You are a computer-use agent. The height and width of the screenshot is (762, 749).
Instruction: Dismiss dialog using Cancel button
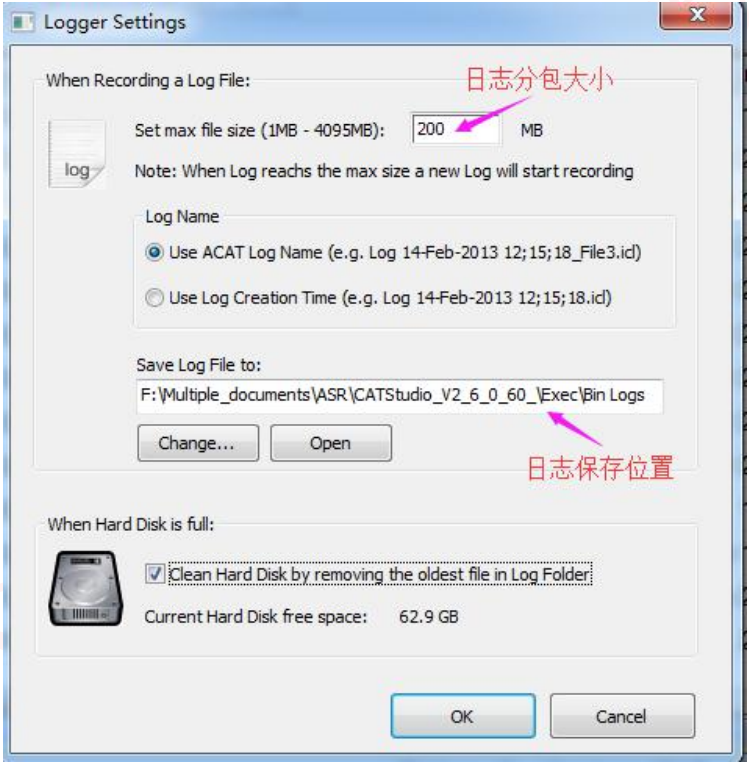tap(622, 716)
